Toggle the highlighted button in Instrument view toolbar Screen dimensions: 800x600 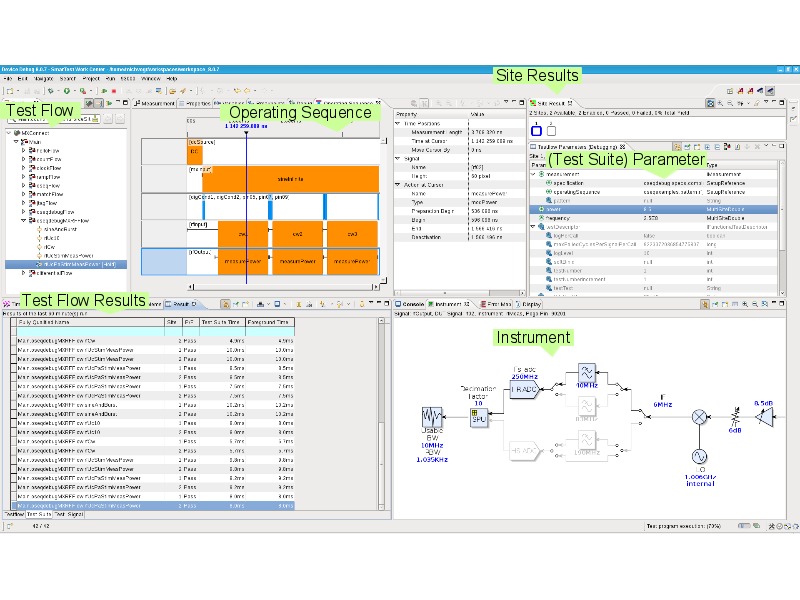click(x=705, y=304)
